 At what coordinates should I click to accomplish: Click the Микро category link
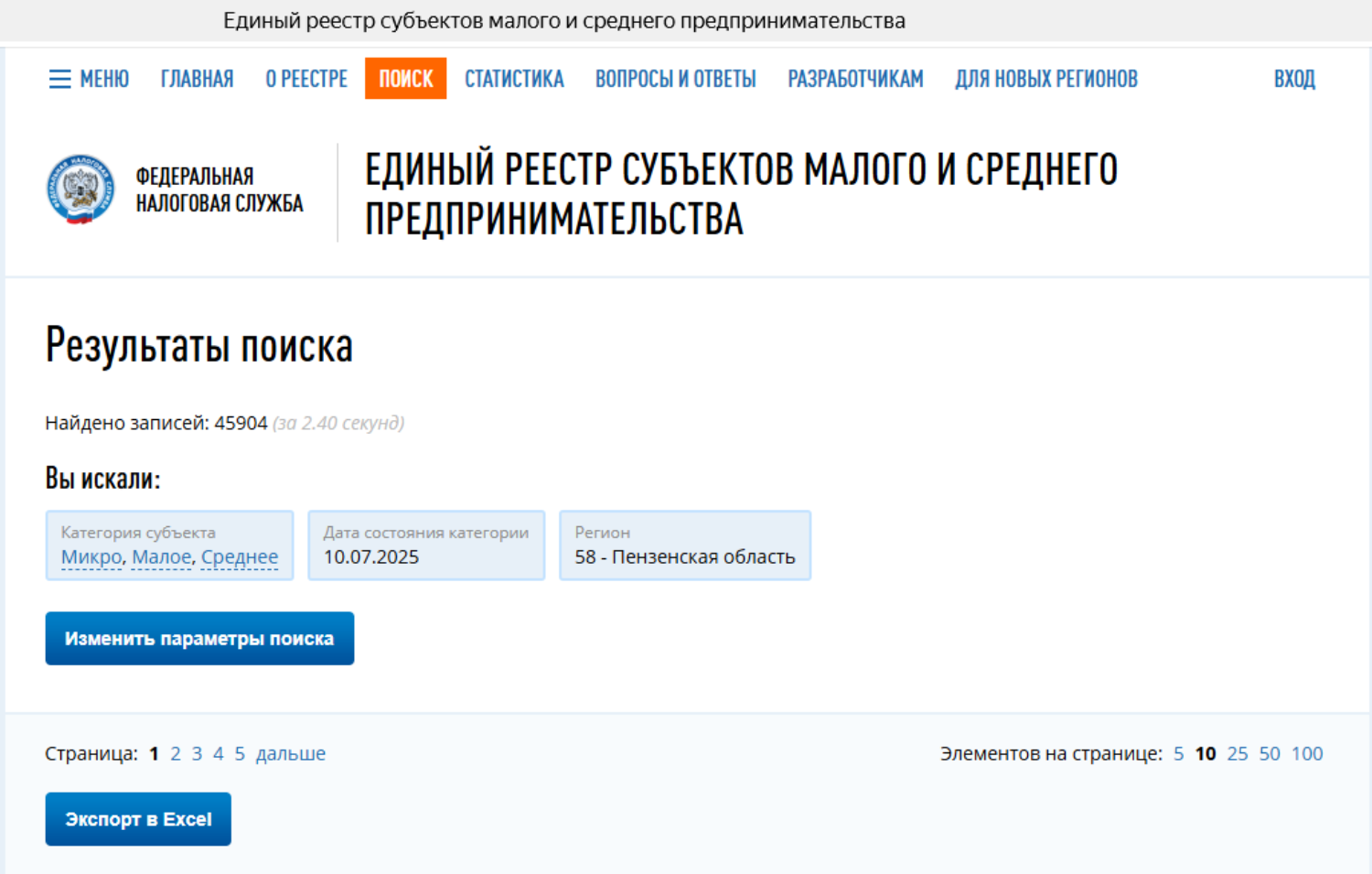click(x=91, y=557)
